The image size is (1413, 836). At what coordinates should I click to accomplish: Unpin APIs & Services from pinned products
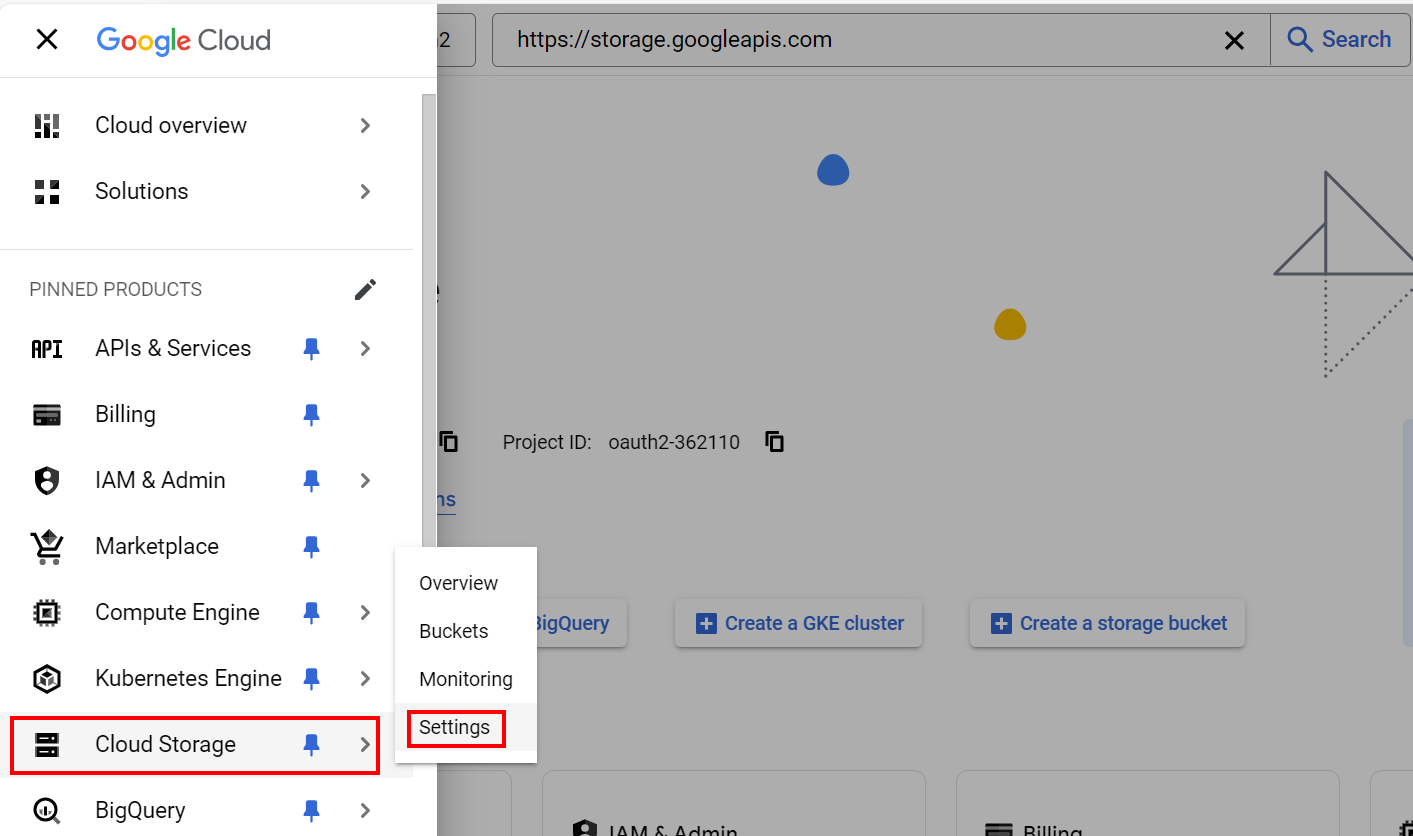coord(312,348)
